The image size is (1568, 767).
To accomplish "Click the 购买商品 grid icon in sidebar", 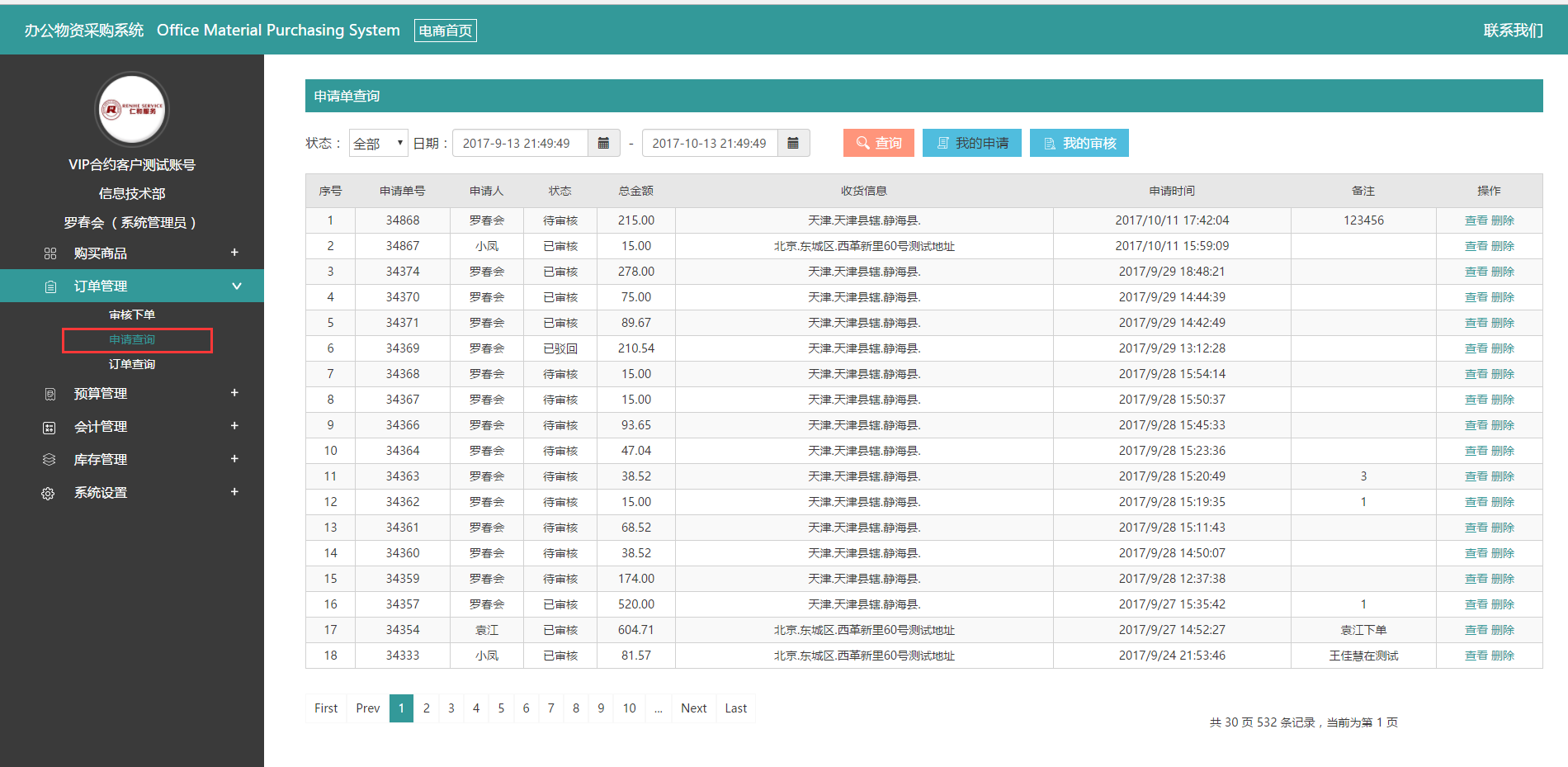I will tap(50, 253).
